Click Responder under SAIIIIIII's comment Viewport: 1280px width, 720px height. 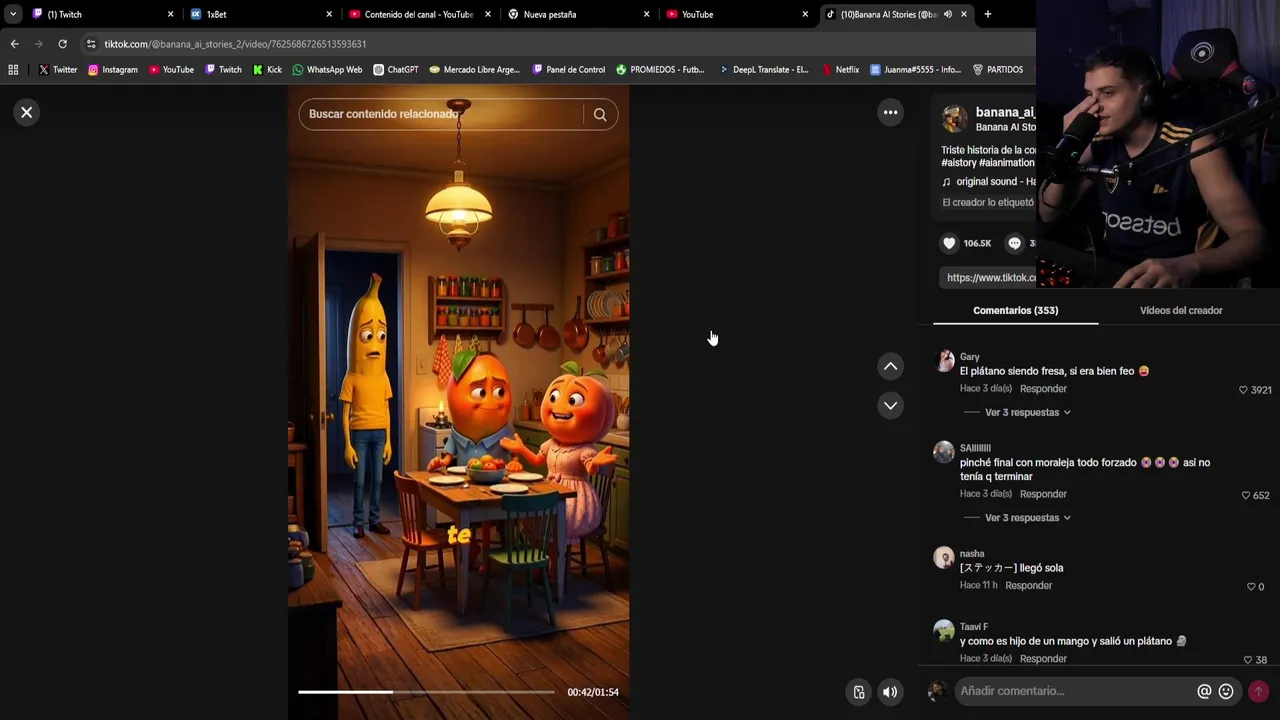tap(1043, 494)
